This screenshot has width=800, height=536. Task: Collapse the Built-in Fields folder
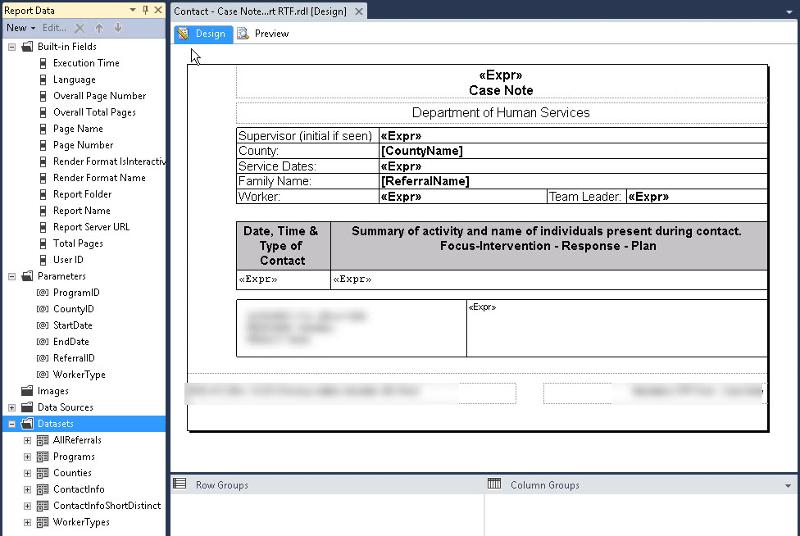pyautogui.click(x=12, y=47)
